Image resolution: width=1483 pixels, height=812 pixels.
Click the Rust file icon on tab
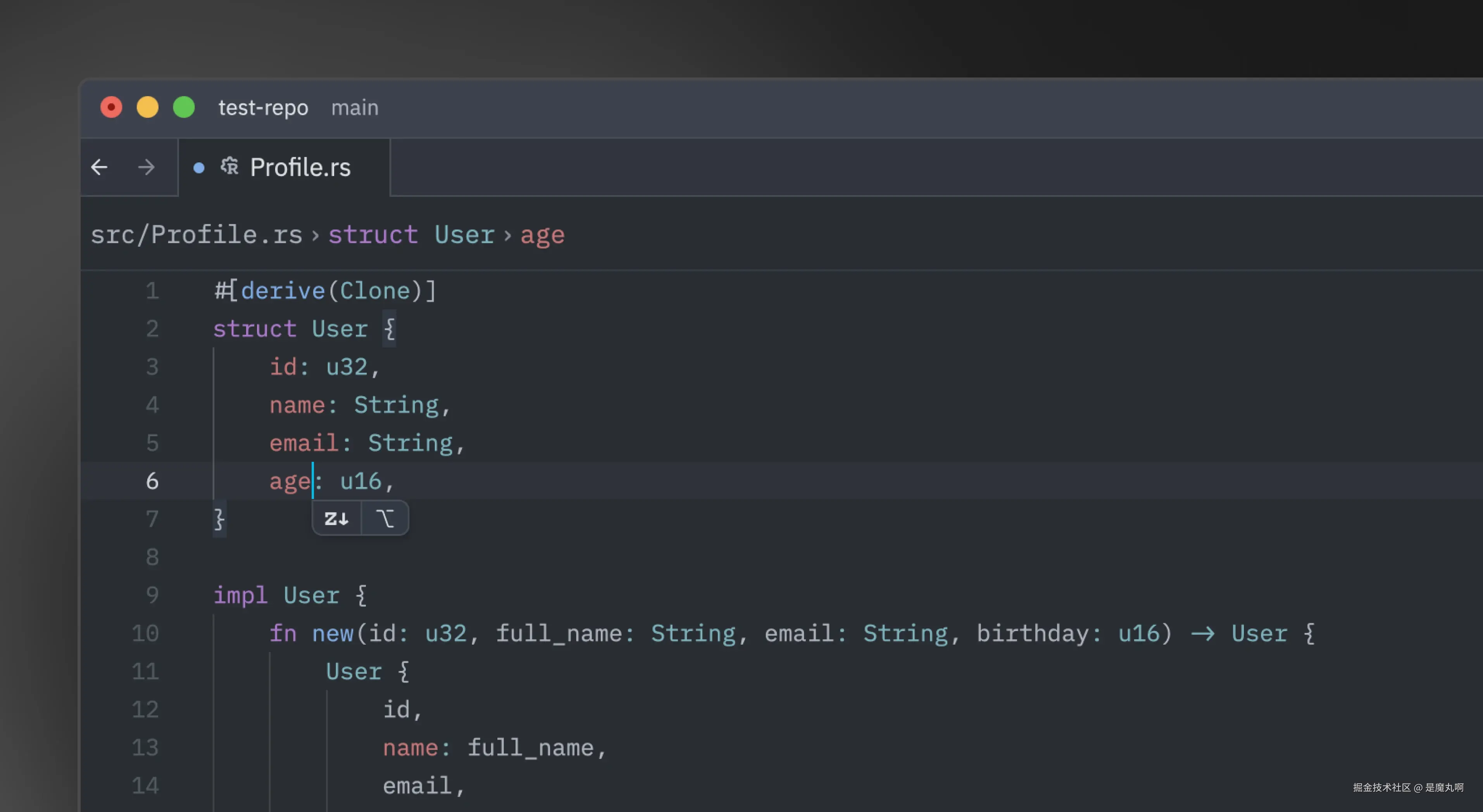(229, 167)
